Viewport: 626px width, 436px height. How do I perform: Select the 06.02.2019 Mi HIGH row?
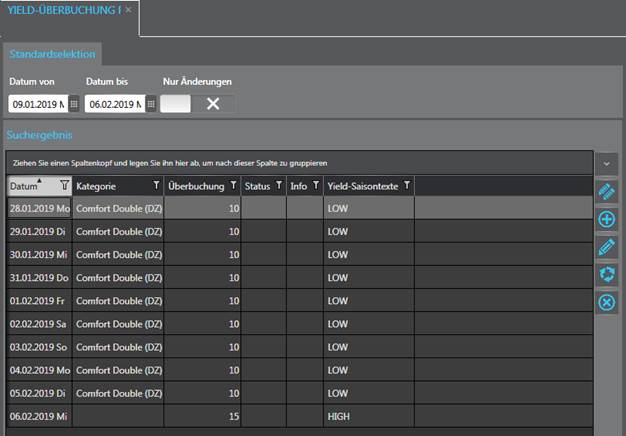pyautogui.click(x=300, y=415)
